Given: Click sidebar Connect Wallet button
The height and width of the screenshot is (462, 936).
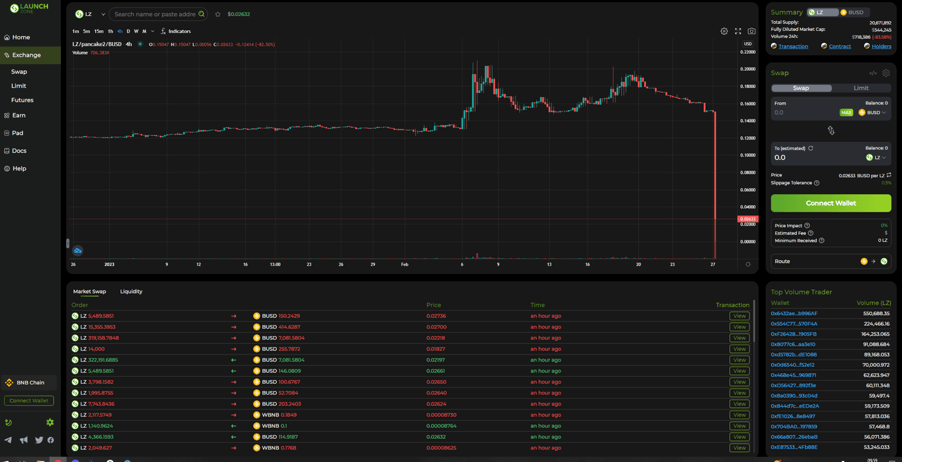Looking at the screenshot, I should tap(29, 401).
